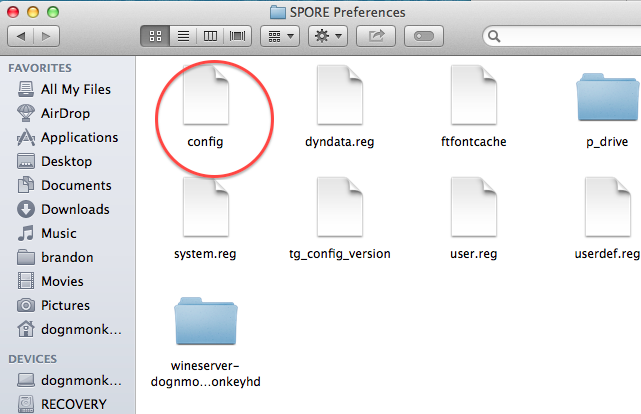
Task: Click the system.reg file
Action: 205,209
